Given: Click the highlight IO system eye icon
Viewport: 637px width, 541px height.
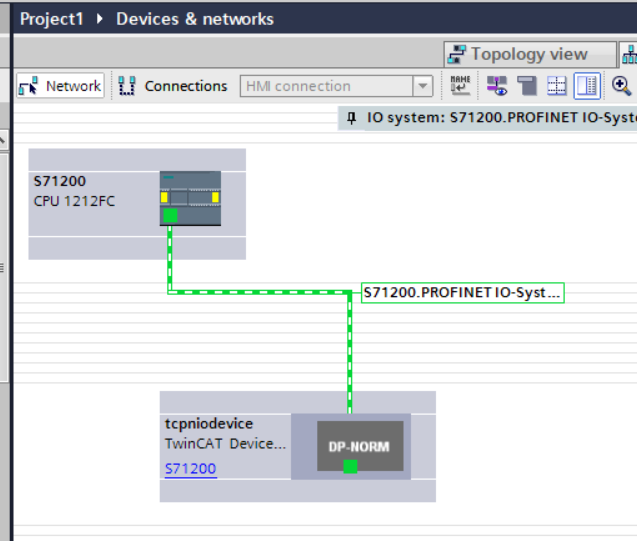Looking at the screenshot, I should (x=497, y=86).
